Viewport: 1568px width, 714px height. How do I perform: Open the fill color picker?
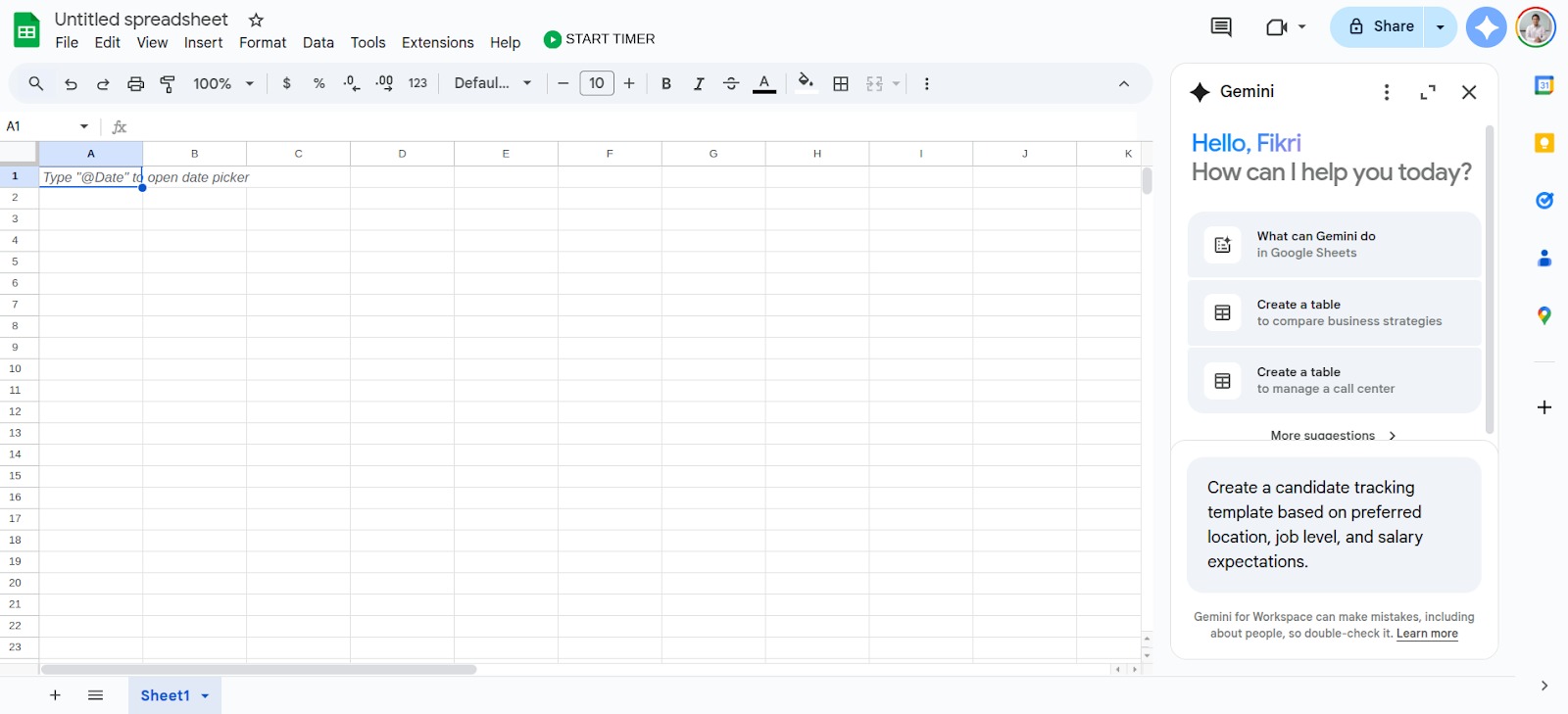(x=806, y=83)
